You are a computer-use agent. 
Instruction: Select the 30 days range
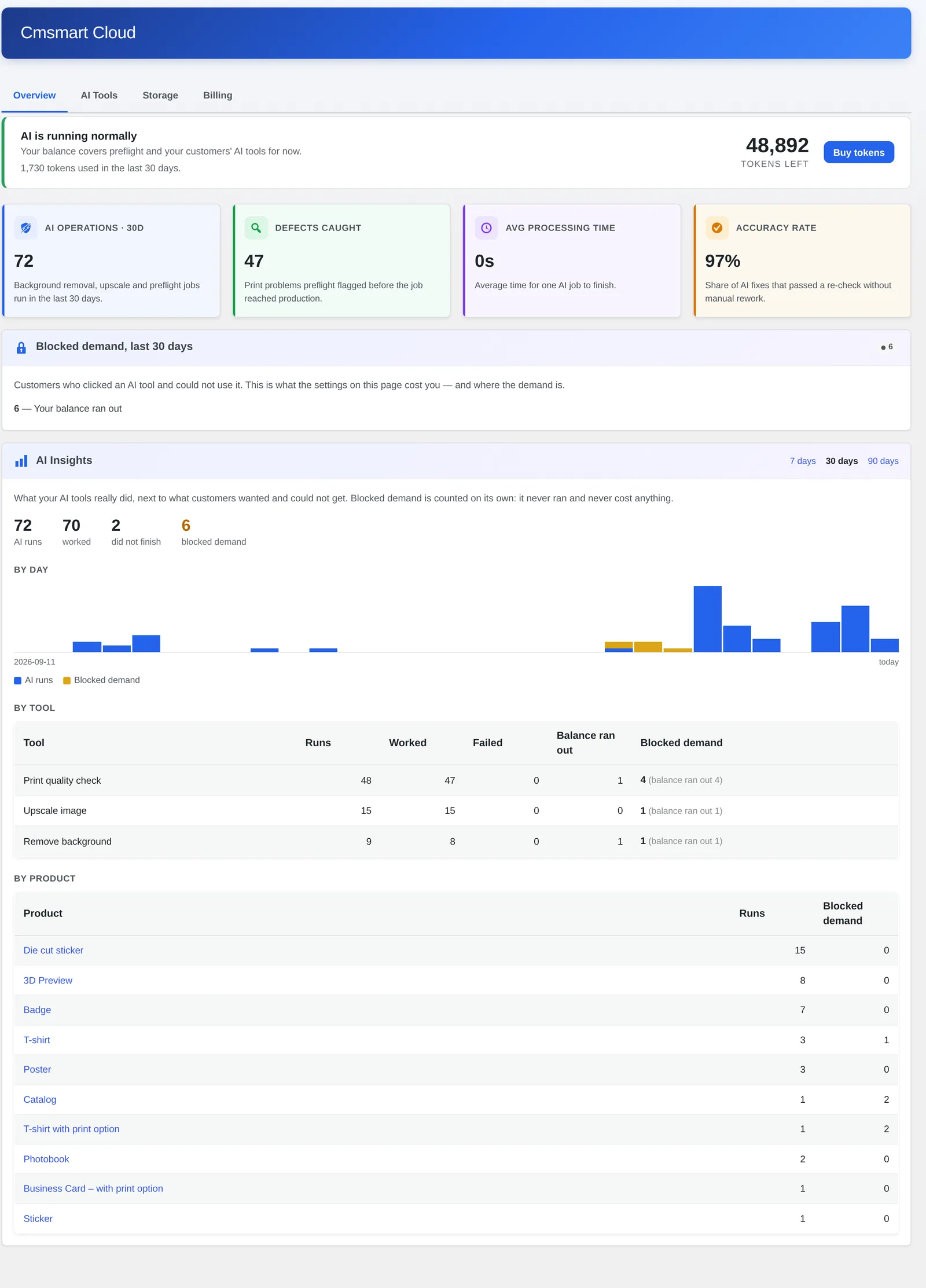842,461
